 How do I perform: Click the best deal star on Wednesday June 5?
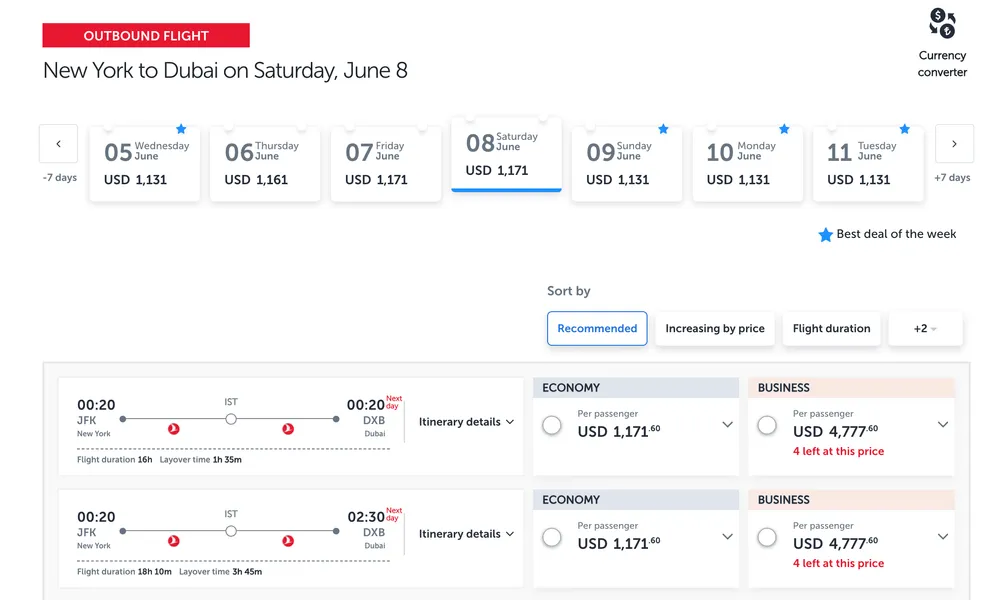(x=181, y=129)
